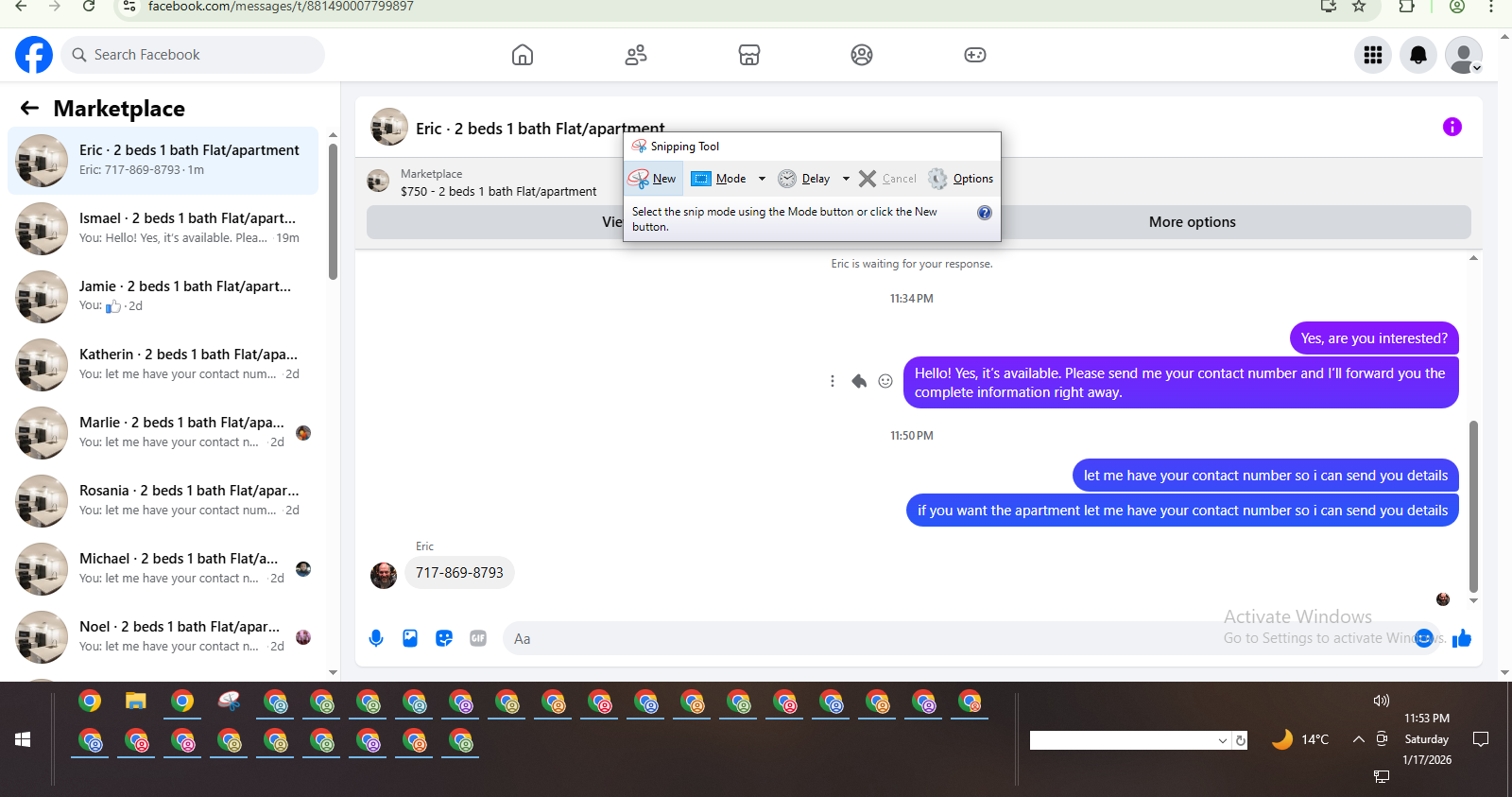Viewport: 1512px width, 797px height.
Task: Click Delay in Snipping Tool
Action: 804,179
